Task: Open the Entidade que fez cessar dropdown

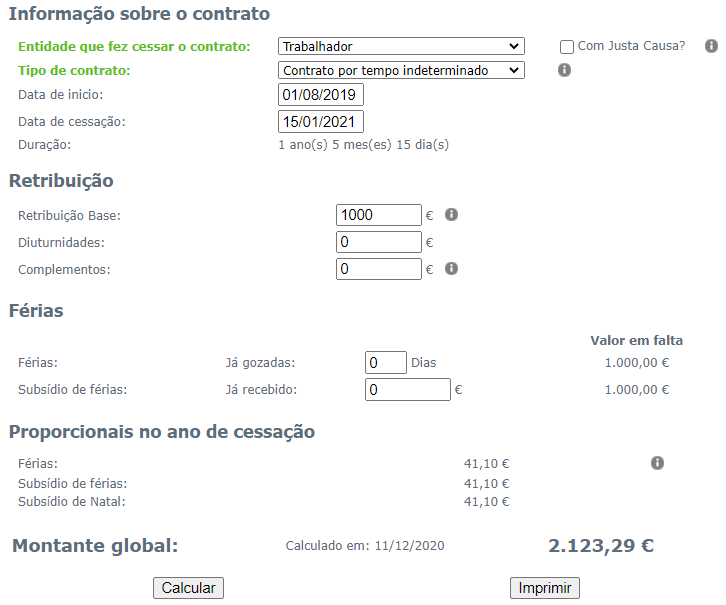Action: pos(401,46)
